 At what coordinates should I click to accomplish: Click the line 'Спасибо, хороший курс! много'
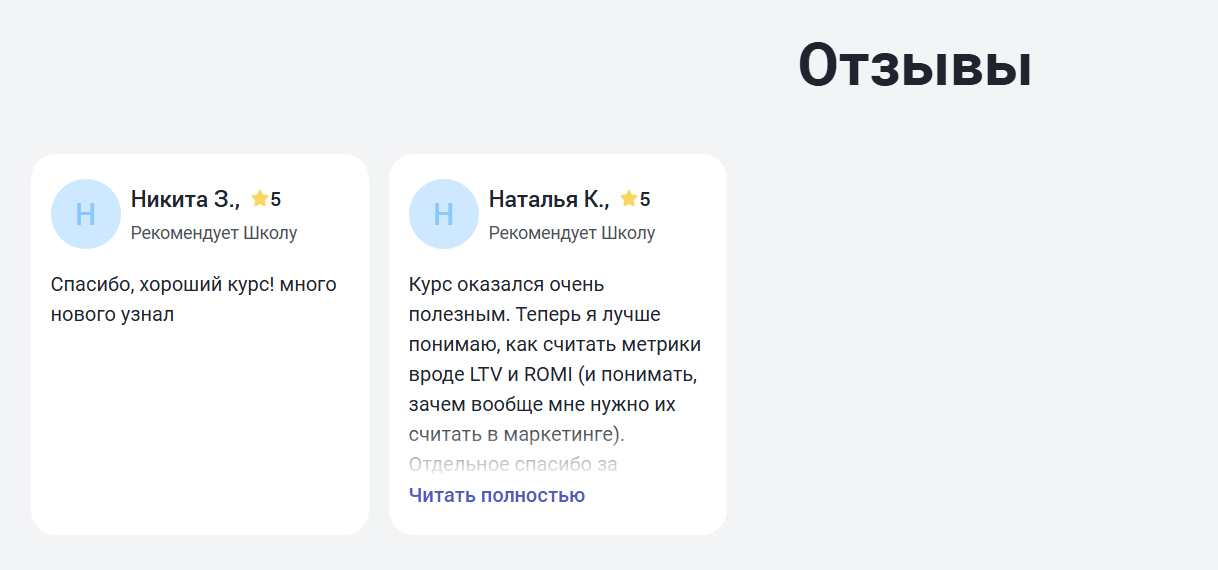[193, 285]
